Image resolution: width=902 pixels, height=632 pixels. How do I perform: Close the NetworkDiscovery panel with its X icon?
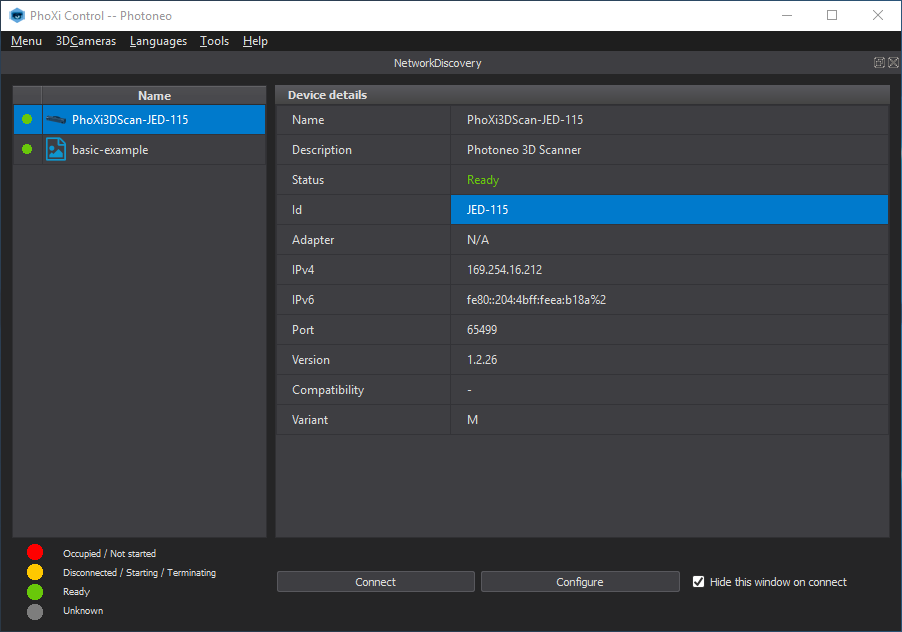[x=892, y=63]
